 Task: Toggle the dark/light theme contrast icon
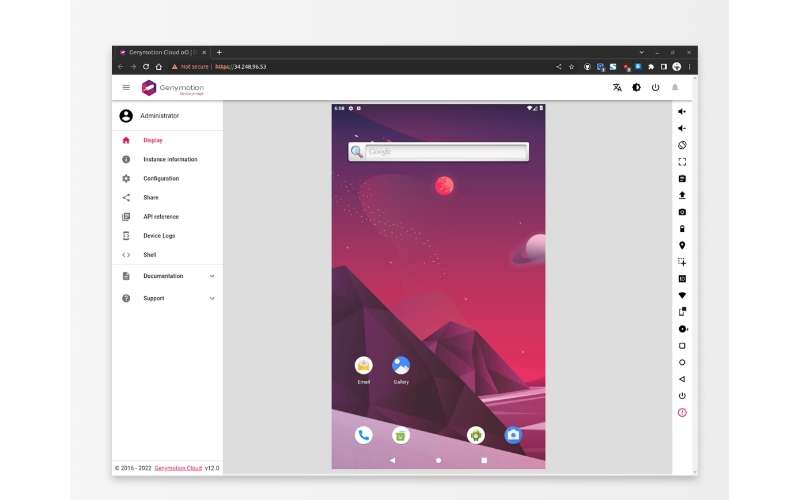pos(636,88)
